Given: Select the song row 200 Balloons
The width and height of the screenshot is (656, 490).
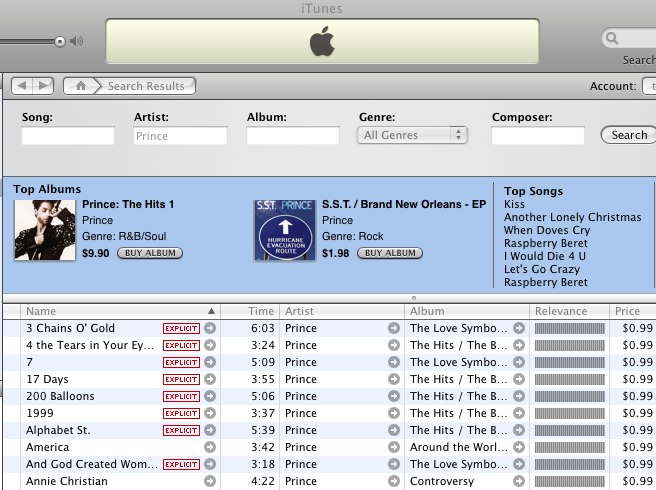Looking at the screenshot, I should pyautogui.click(x=329, y=396).
